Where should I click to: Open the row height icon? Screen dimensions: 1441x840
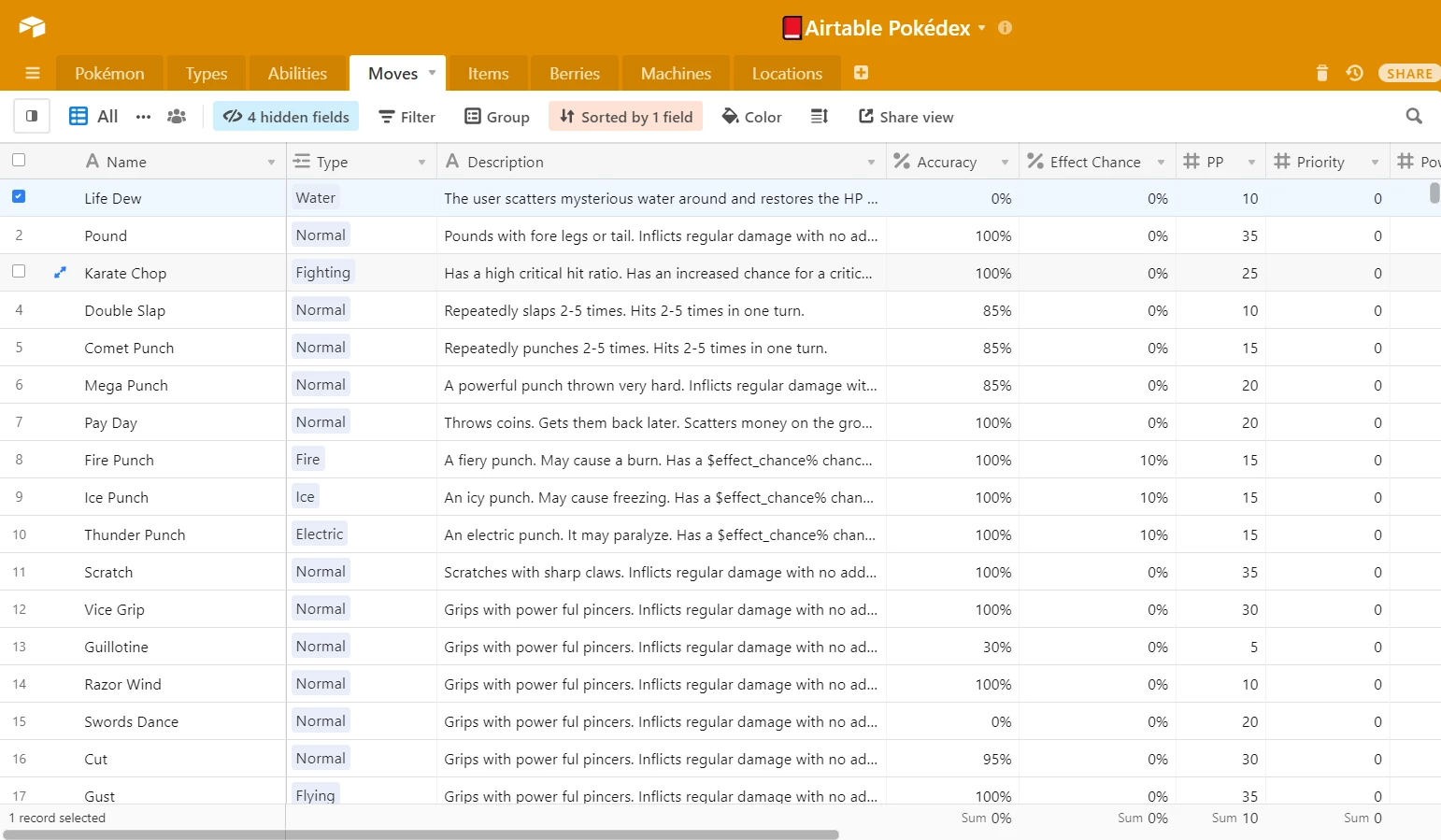[820, 117]
